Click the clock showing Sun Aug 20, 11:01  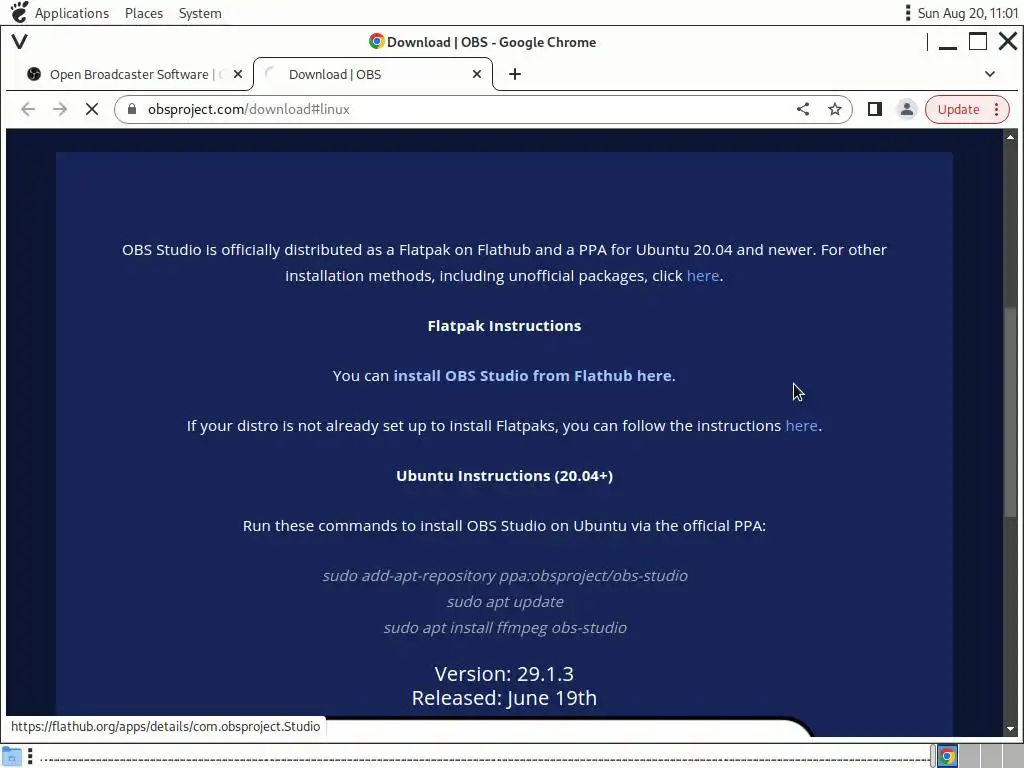coord(968,13)
